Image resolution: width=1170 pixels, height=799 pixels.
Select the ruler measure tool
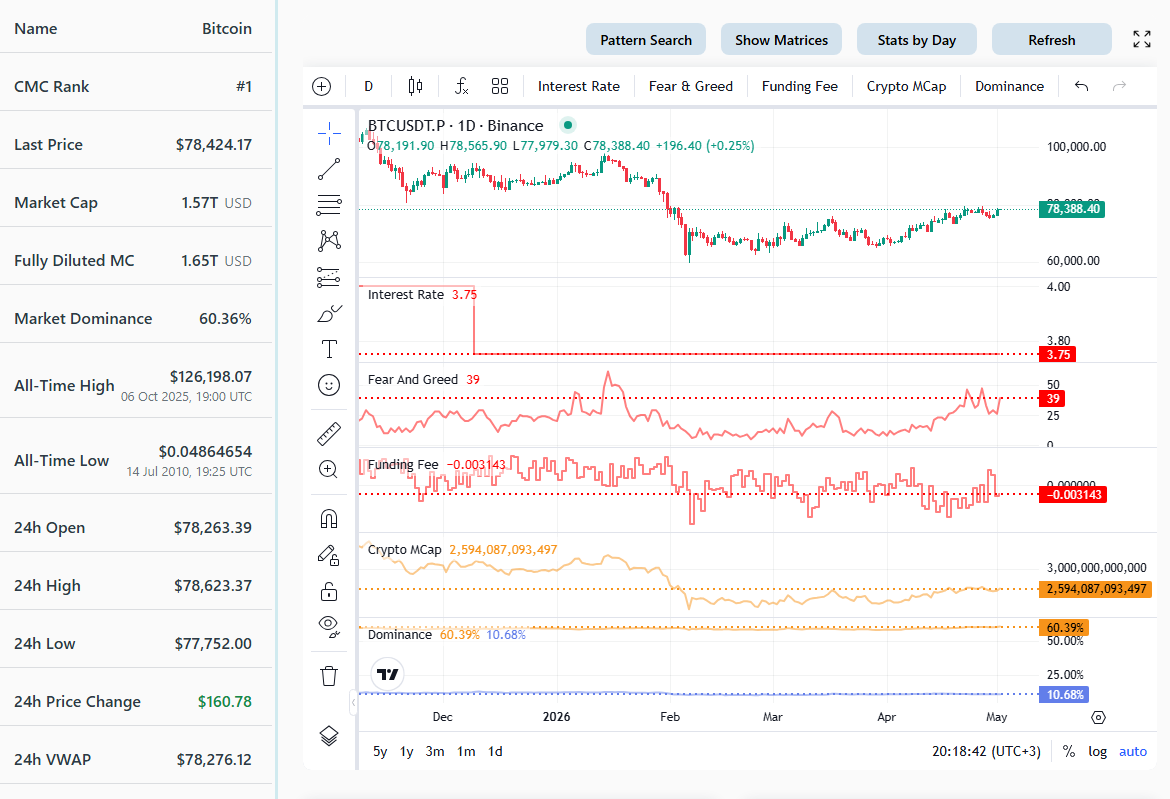tap(329, 433)
